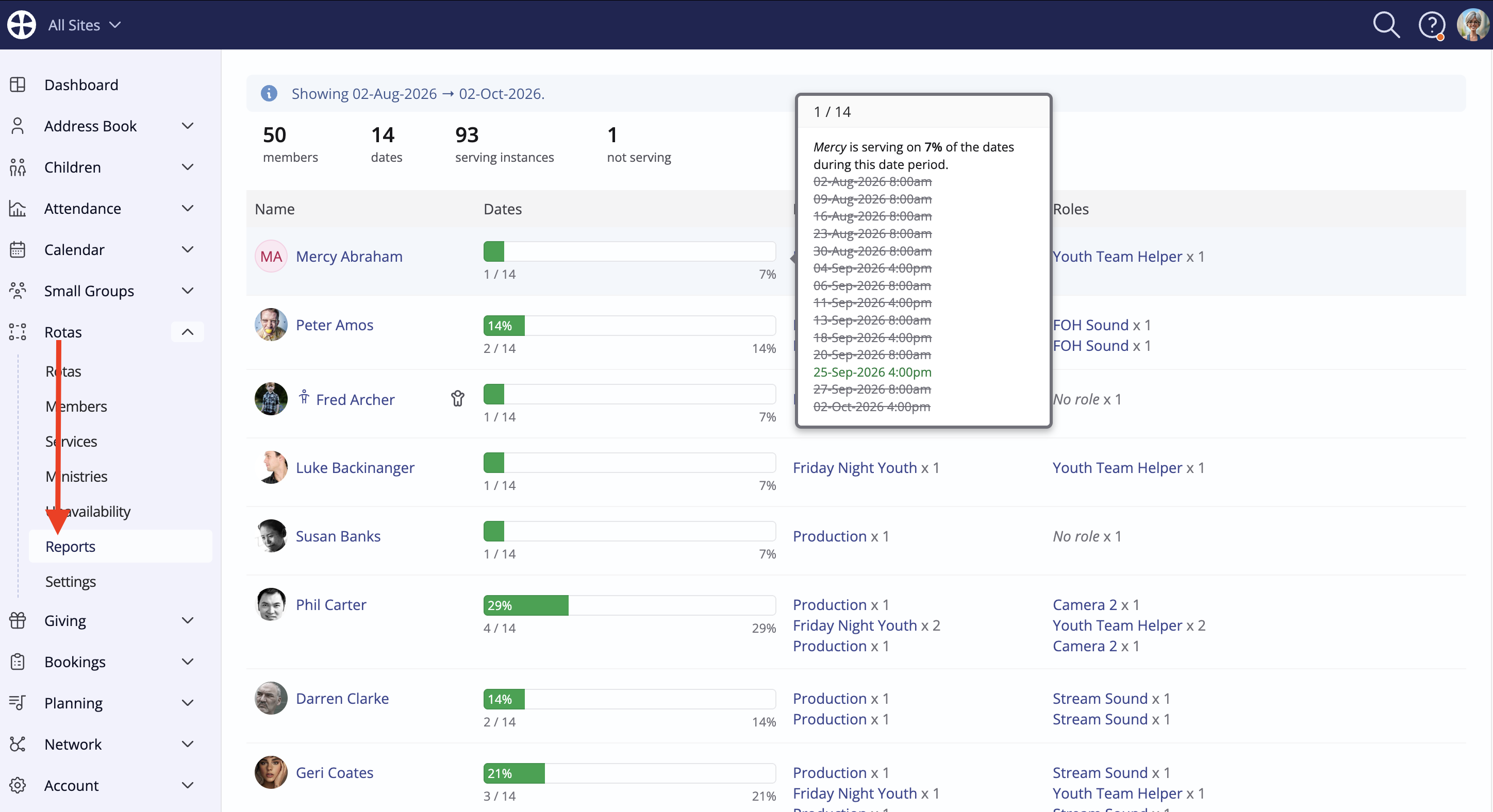Open the Rotas Settings submenu item

pyautogui.click(x=71, y=582)
